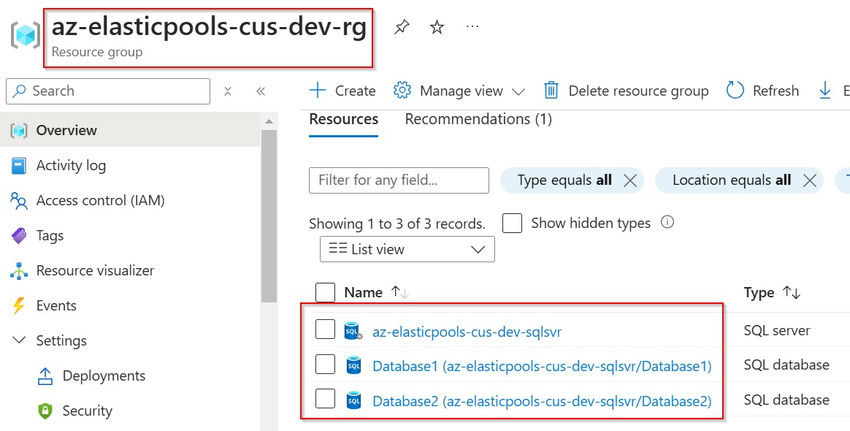Click the Delete resource group trash icon
850x431 pixels.
551,90
